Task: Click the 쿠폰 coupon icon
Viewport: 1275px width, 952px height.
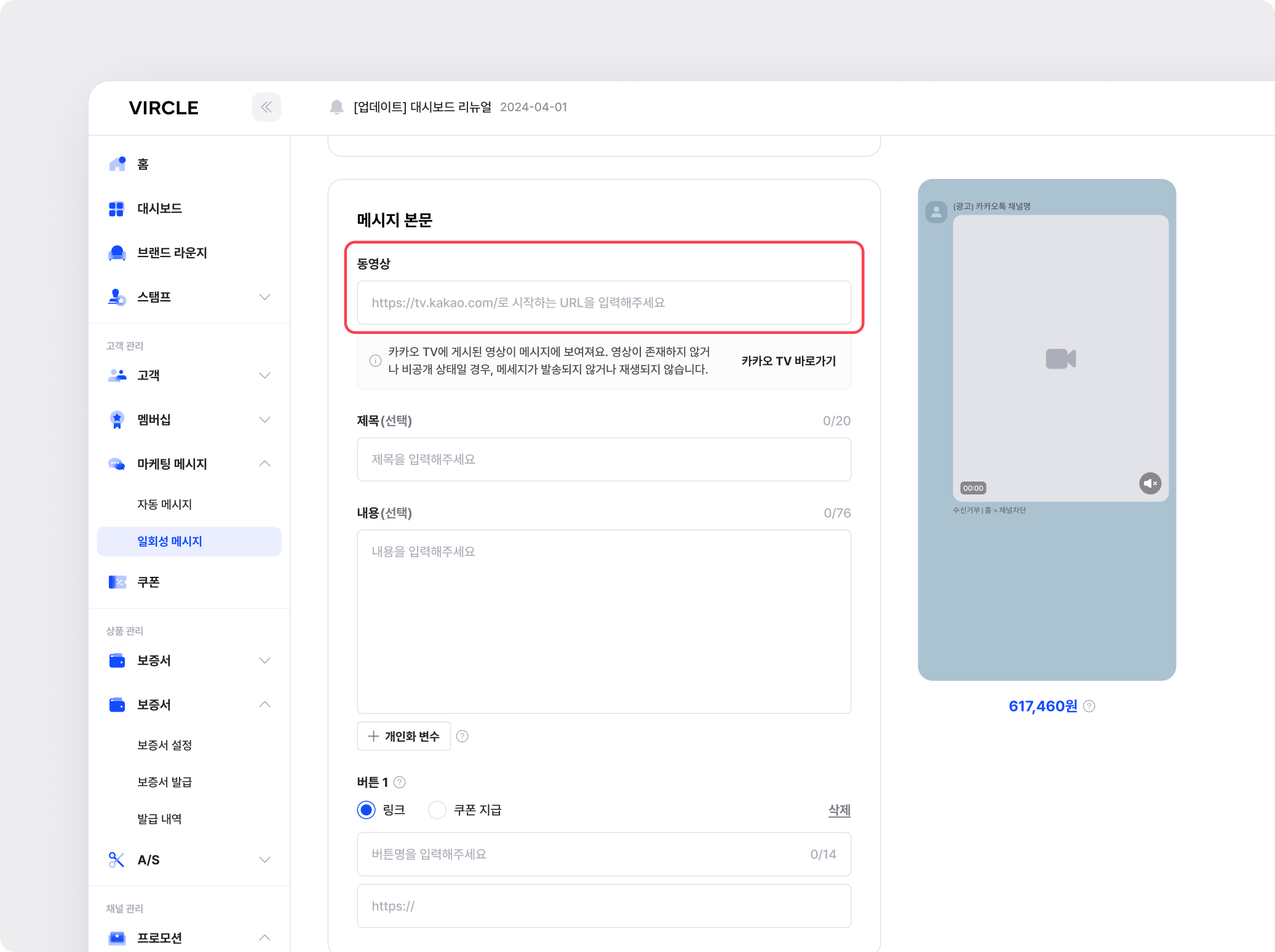Action: click(x=117, y=582)
